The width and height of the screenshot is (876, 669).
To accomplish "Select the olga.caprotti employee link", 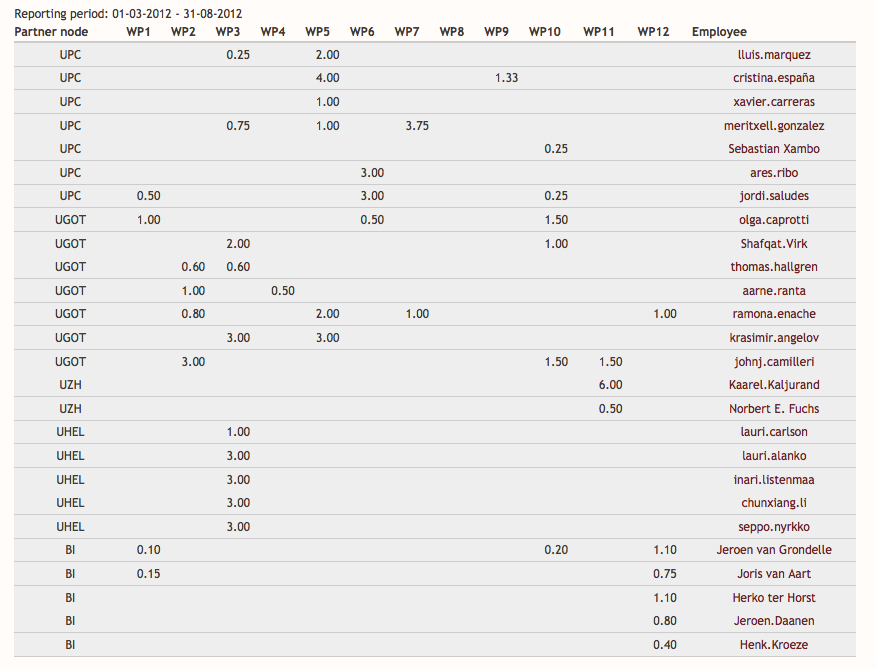I will point(774,220).
